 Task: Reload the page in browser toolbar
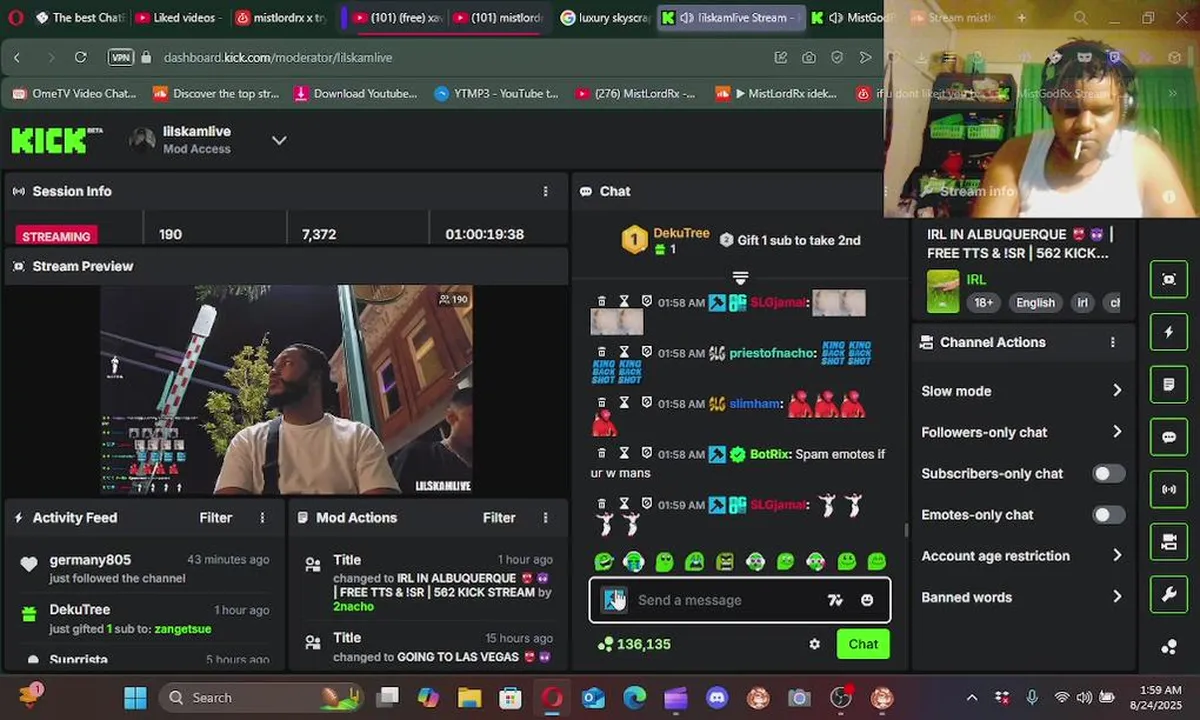click(x=80, y=57)
